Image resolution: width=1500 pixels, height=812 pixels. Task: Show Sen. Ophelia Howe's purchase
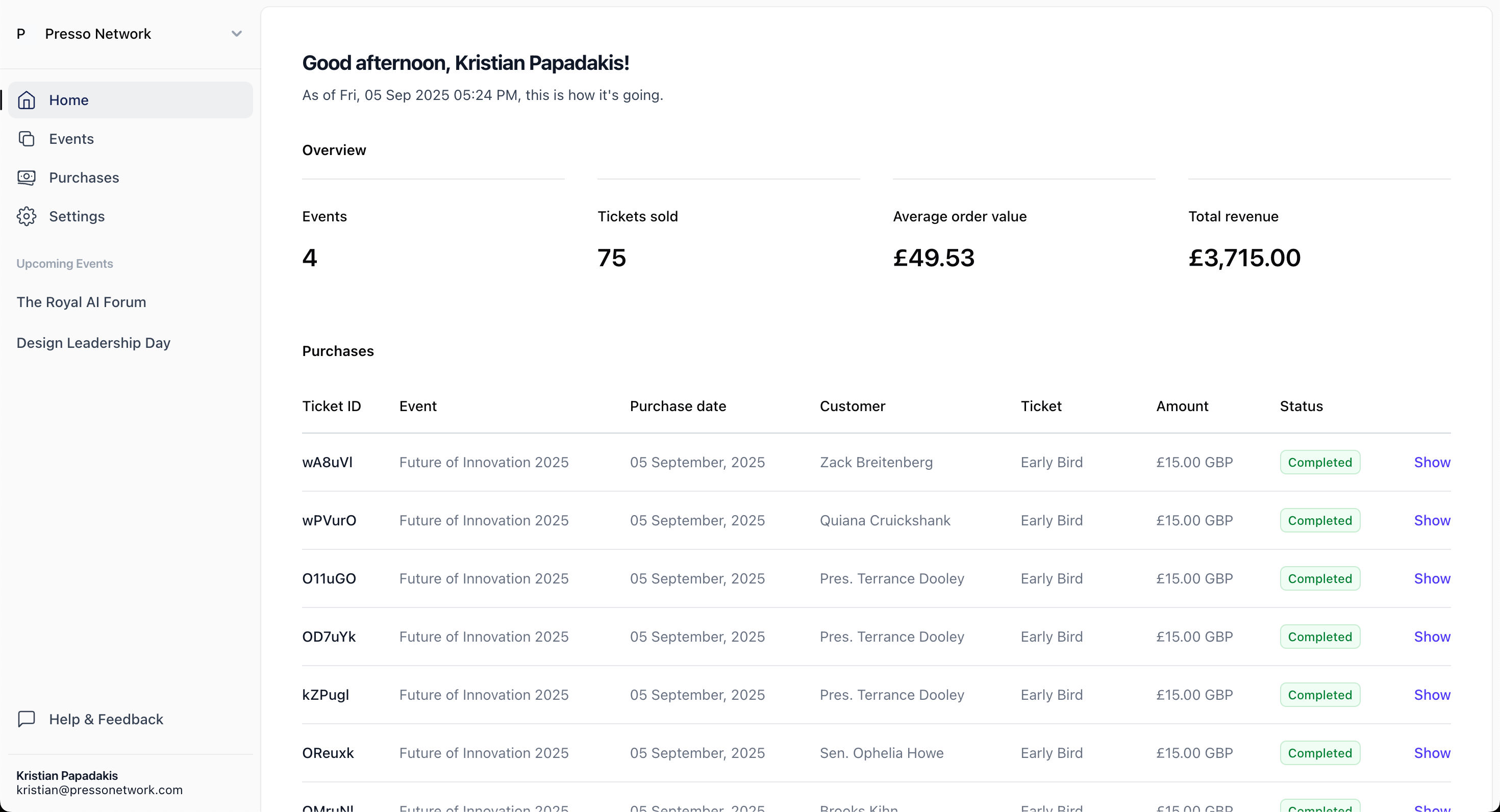[x=1432, y=753]
